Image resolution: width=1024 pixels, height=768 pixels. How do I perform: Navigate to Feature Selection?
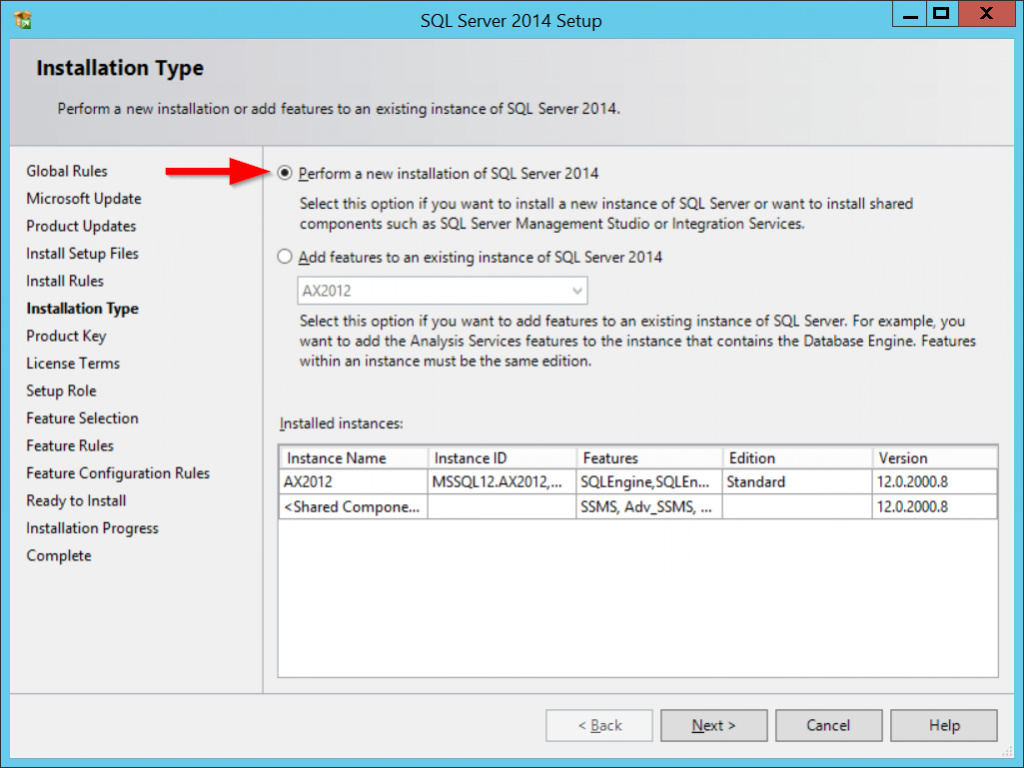tap(82, 418)
